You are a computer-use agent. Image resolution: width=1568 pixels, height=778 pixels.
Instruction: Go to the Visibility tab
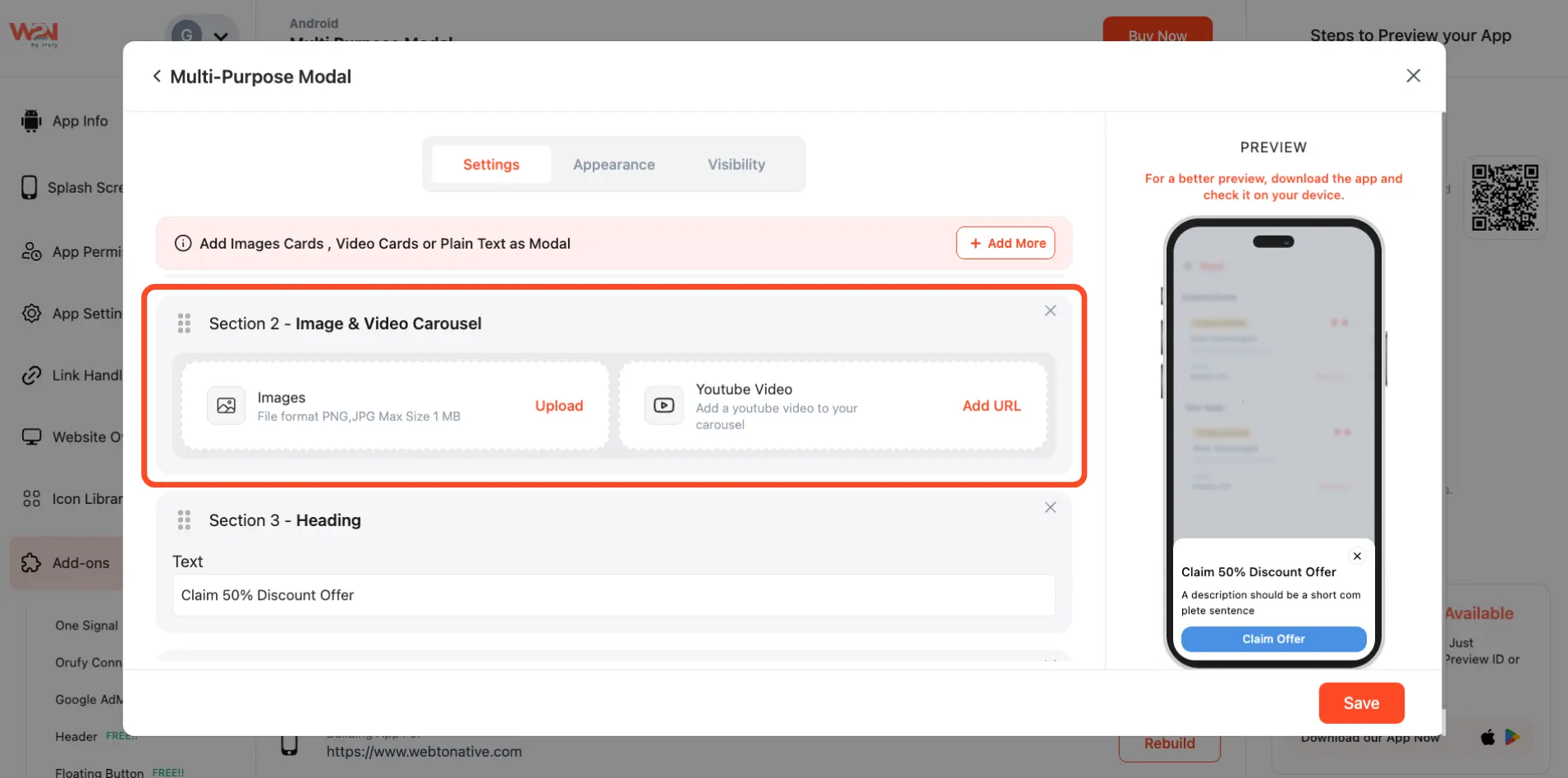[736, 165]
